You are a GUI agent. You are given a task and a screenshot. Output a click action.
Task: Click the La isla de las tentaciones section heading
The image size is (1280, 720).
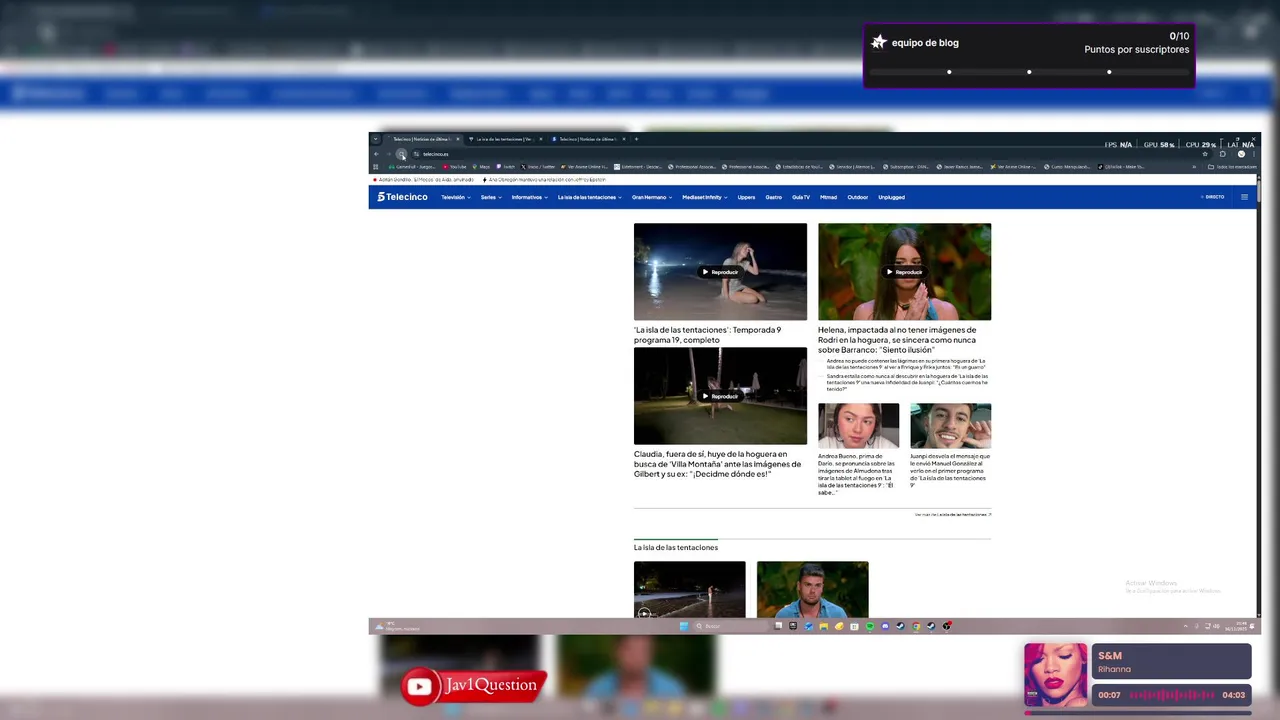coord(676,547)
